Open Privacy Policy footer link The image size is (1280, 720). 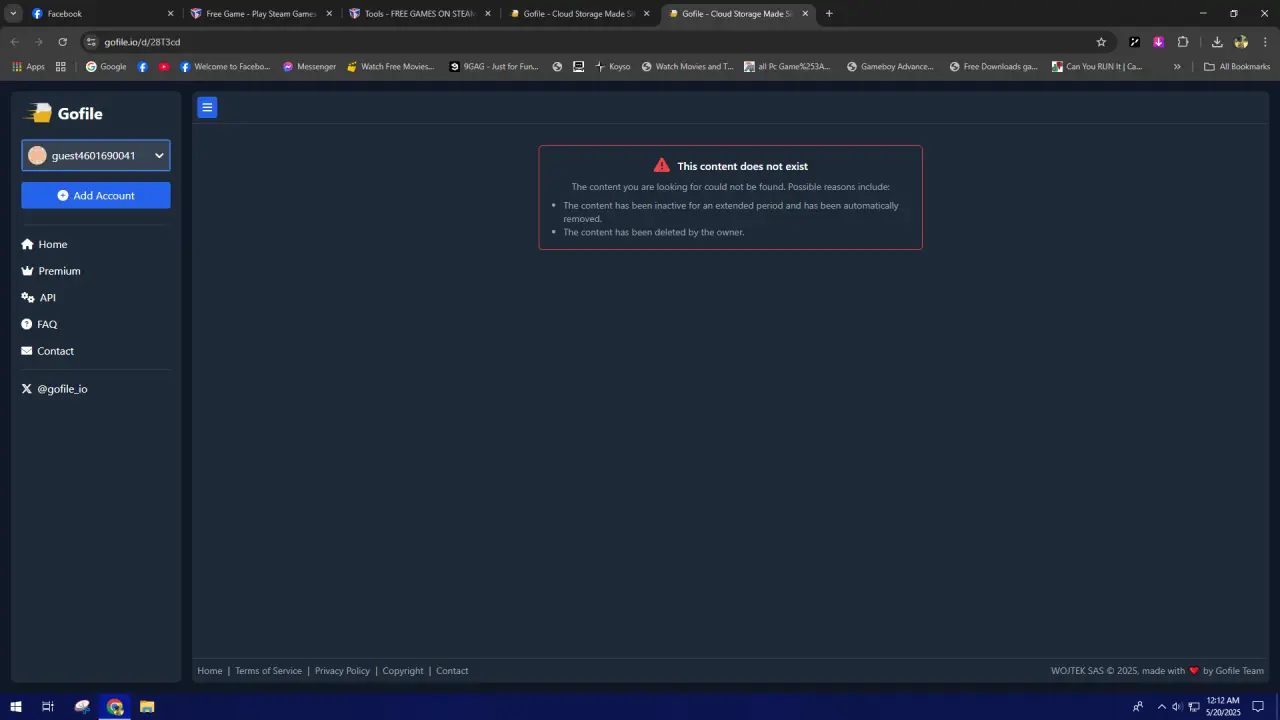click(342, 671)
